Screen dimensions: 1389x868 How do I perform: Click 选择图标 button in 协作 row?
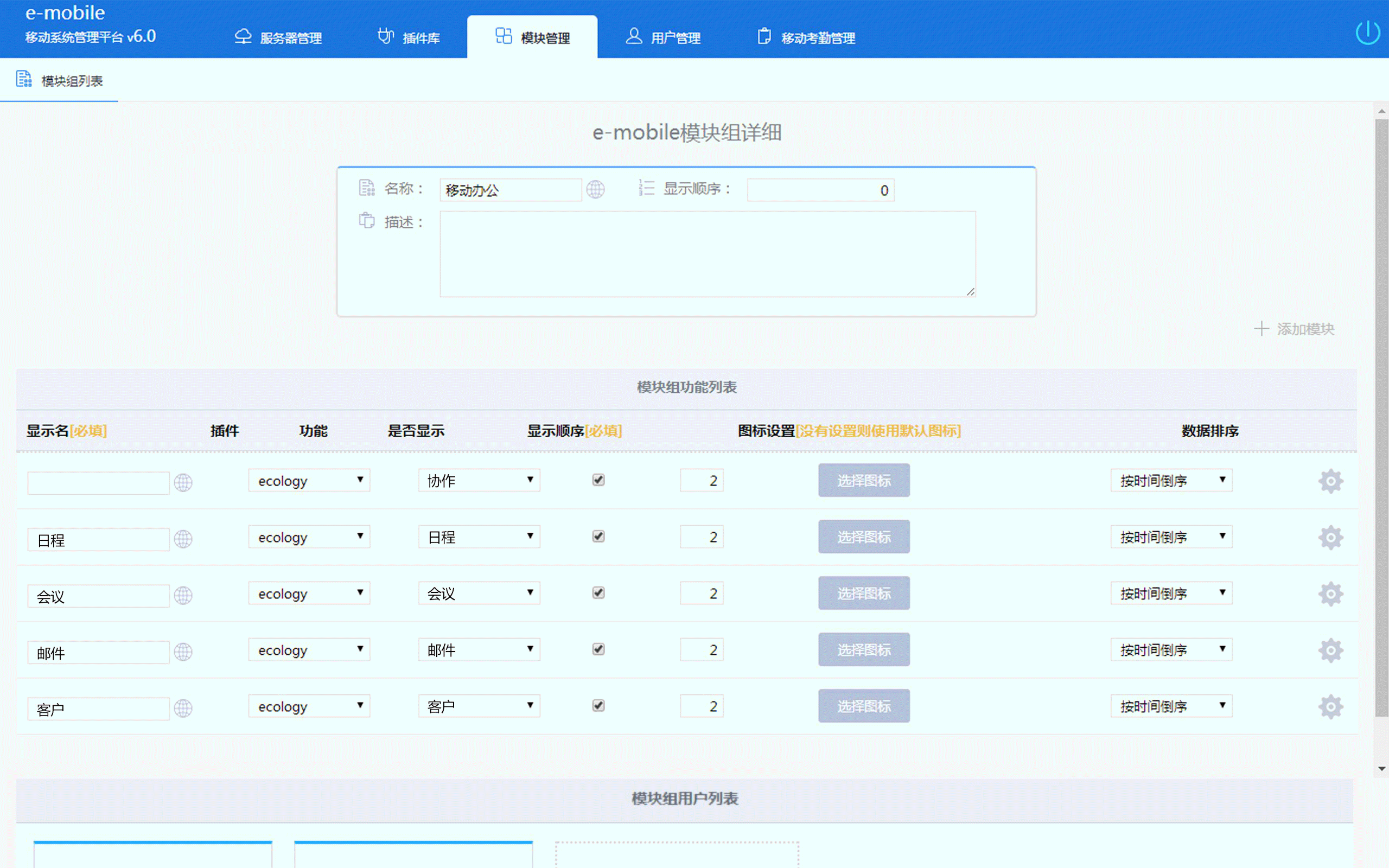pos(864,481)
